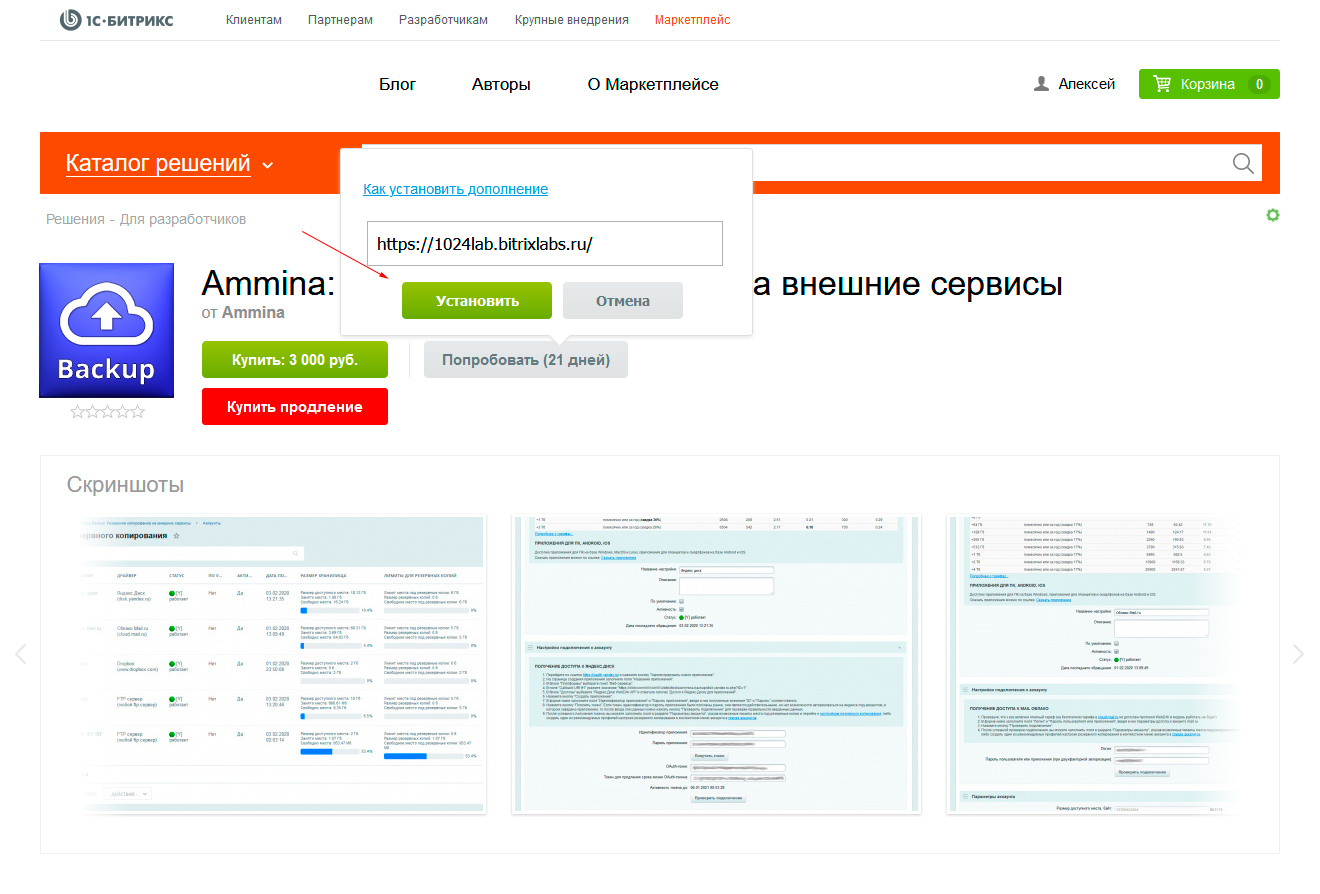This screenshot has width=1320, height=894.
Task: Open the Разработчикам menu item
Action: tap(443, 20)
